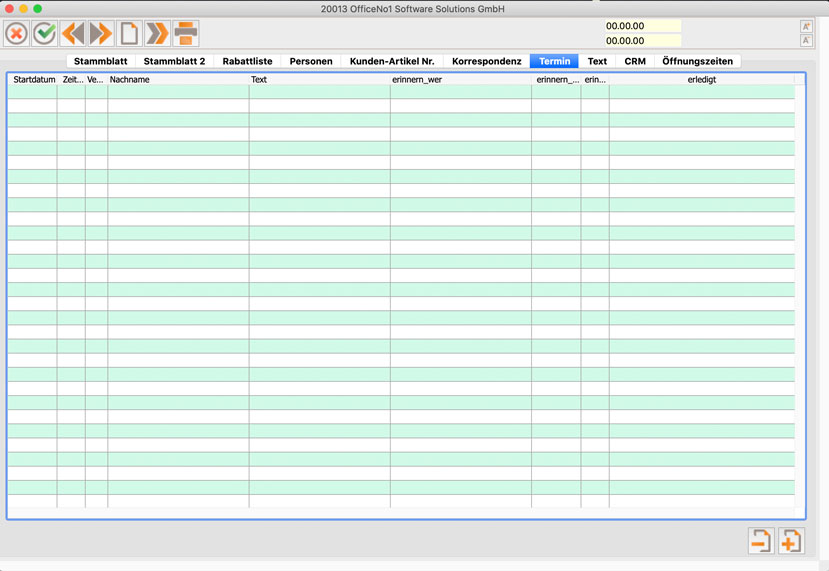This screenshot has width=829, height=571.
Task: Click the yellow macOS minimize button
Action: point(23,8)
